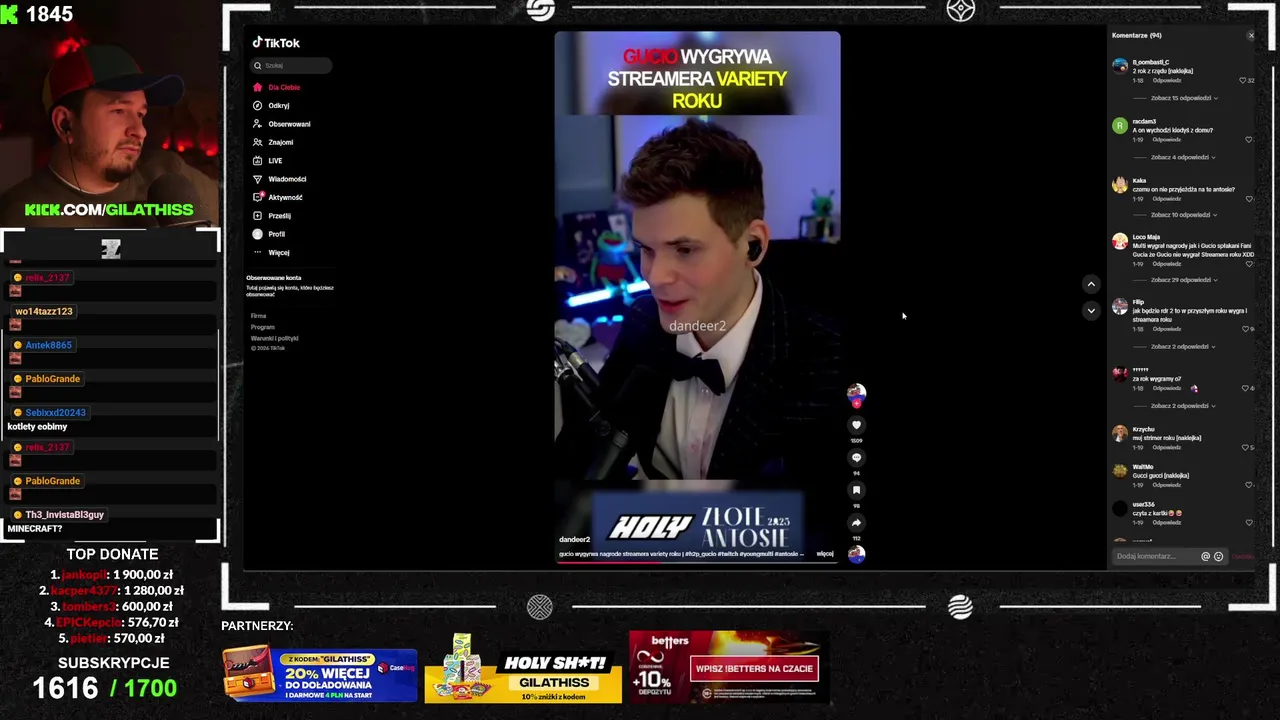The image size is (1280, 720).
Task: Reply to racdam3's comment via Odpowiedz
Action: point(1166,140)
